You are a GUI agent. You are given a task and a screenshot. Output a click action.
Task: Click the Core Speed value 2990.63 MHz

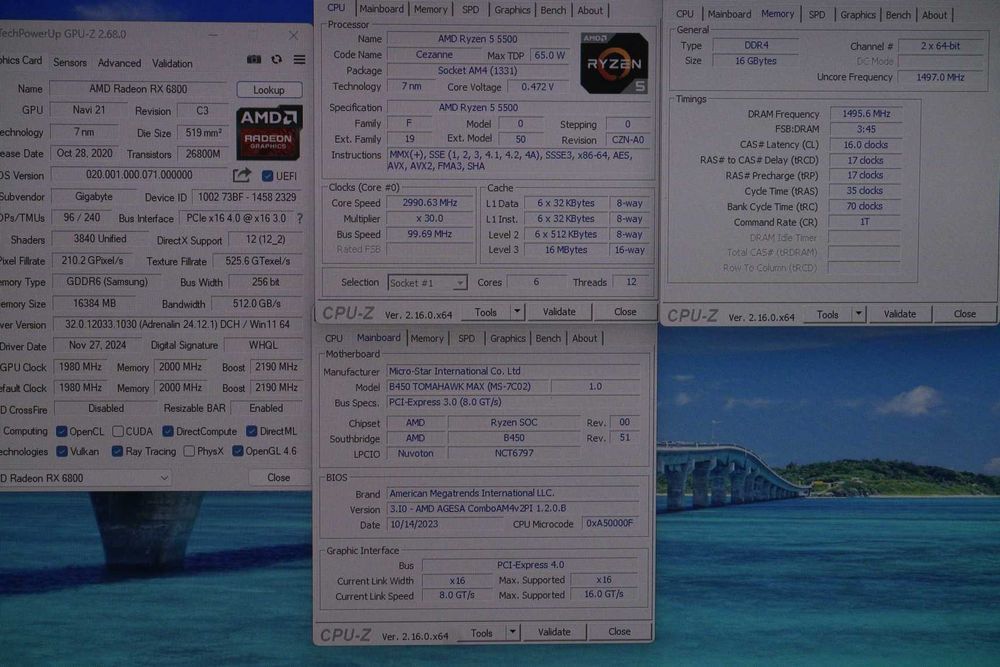[429, 203]
